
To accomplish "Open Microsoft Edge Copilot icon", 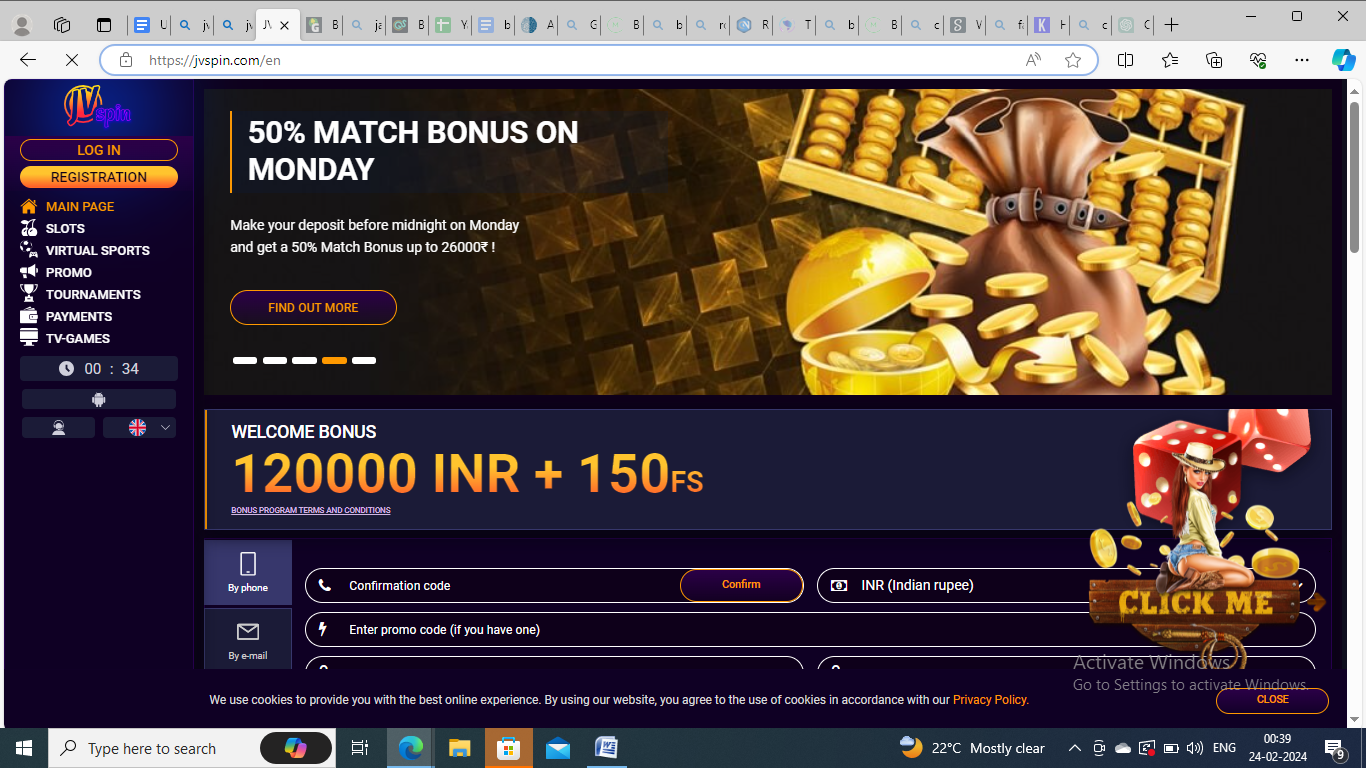I will pos(1343,60).
